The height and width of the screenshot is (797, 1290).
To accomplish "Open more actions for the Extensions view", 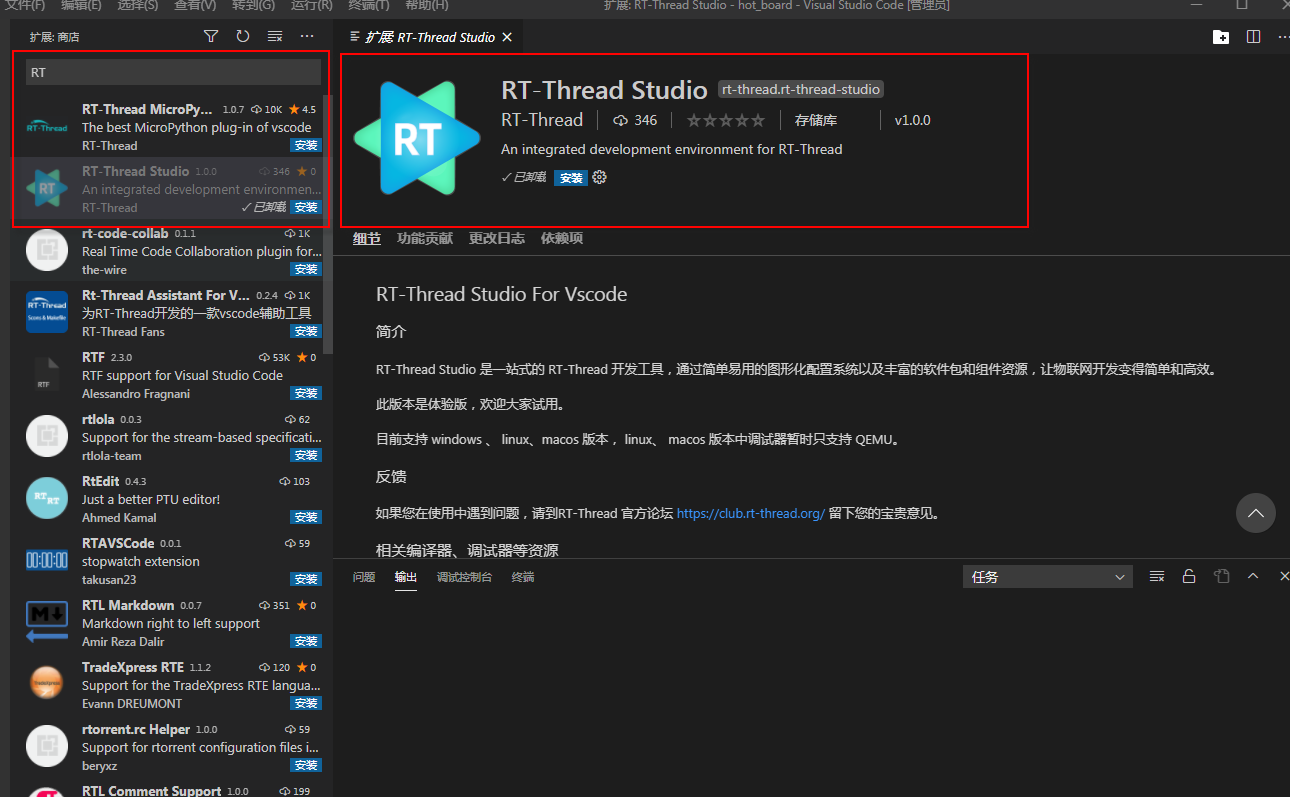I will pos(306,36).
